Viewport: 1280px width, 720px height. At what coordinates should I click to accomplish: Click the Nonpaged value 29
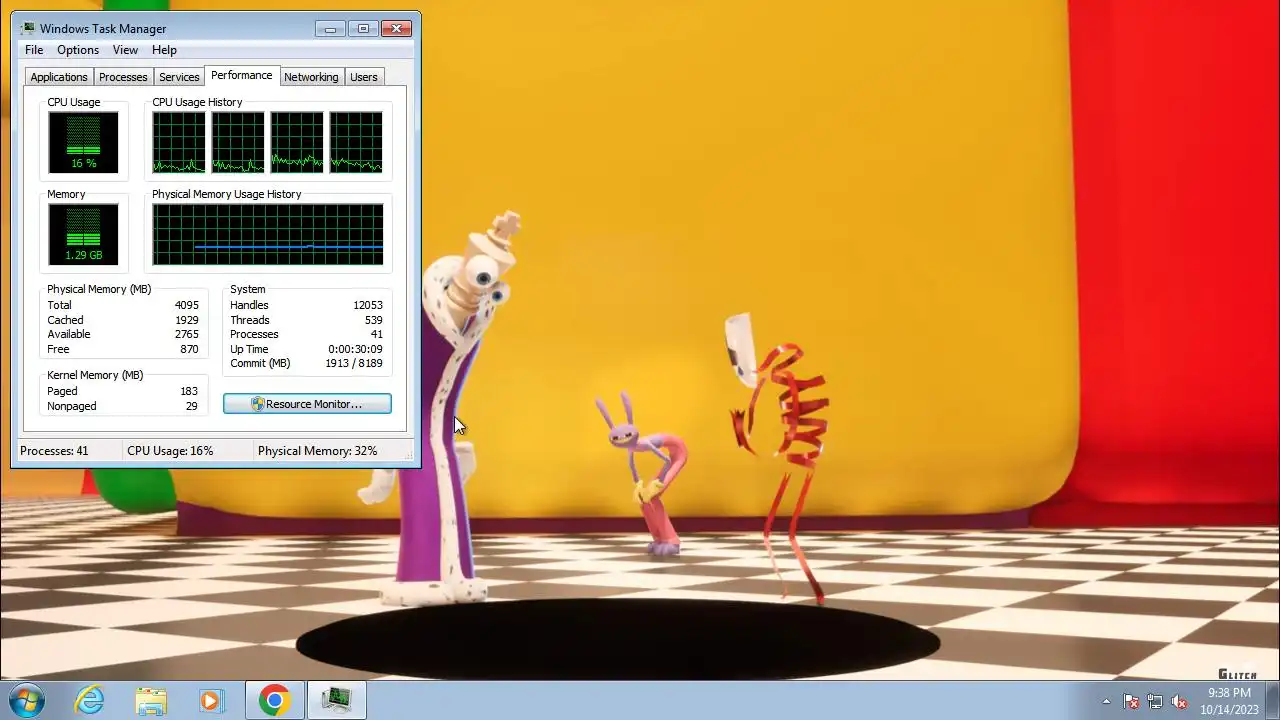pos(192,406)
